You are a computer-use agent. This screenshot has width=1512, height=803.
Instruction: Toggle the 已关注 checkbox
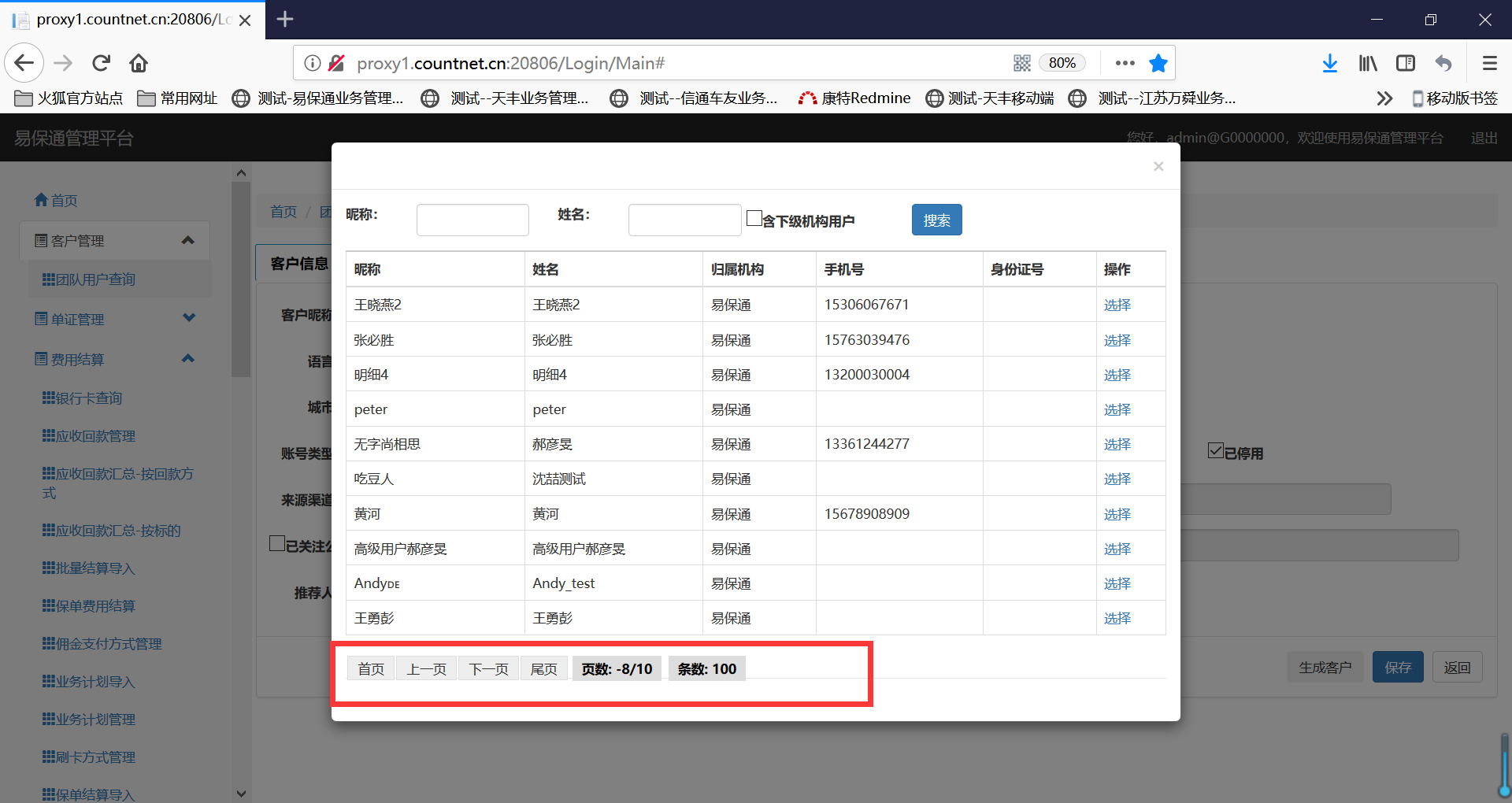tap(277, 543)
